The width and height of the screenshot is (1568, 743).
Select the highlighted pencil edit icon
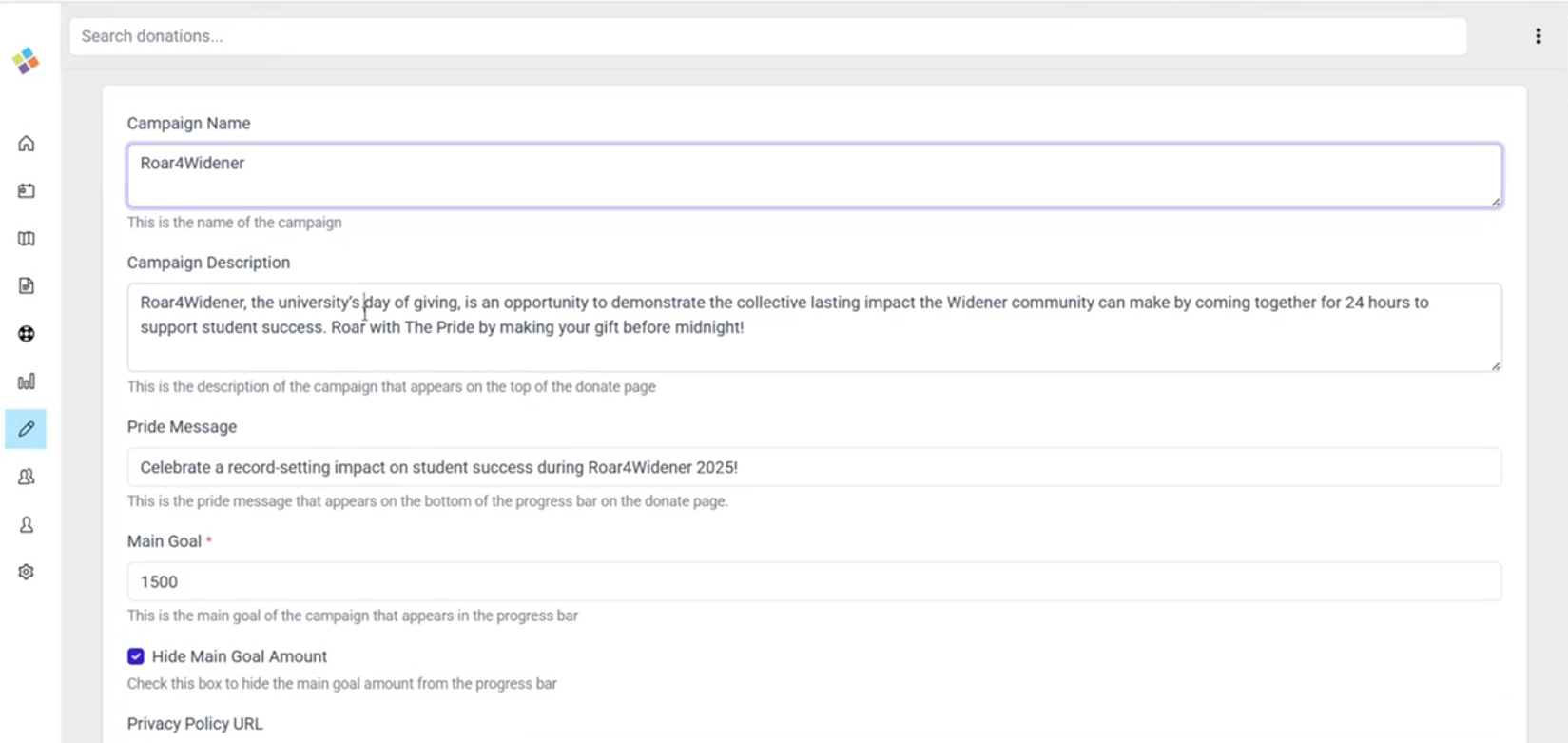tap(26, 429)
